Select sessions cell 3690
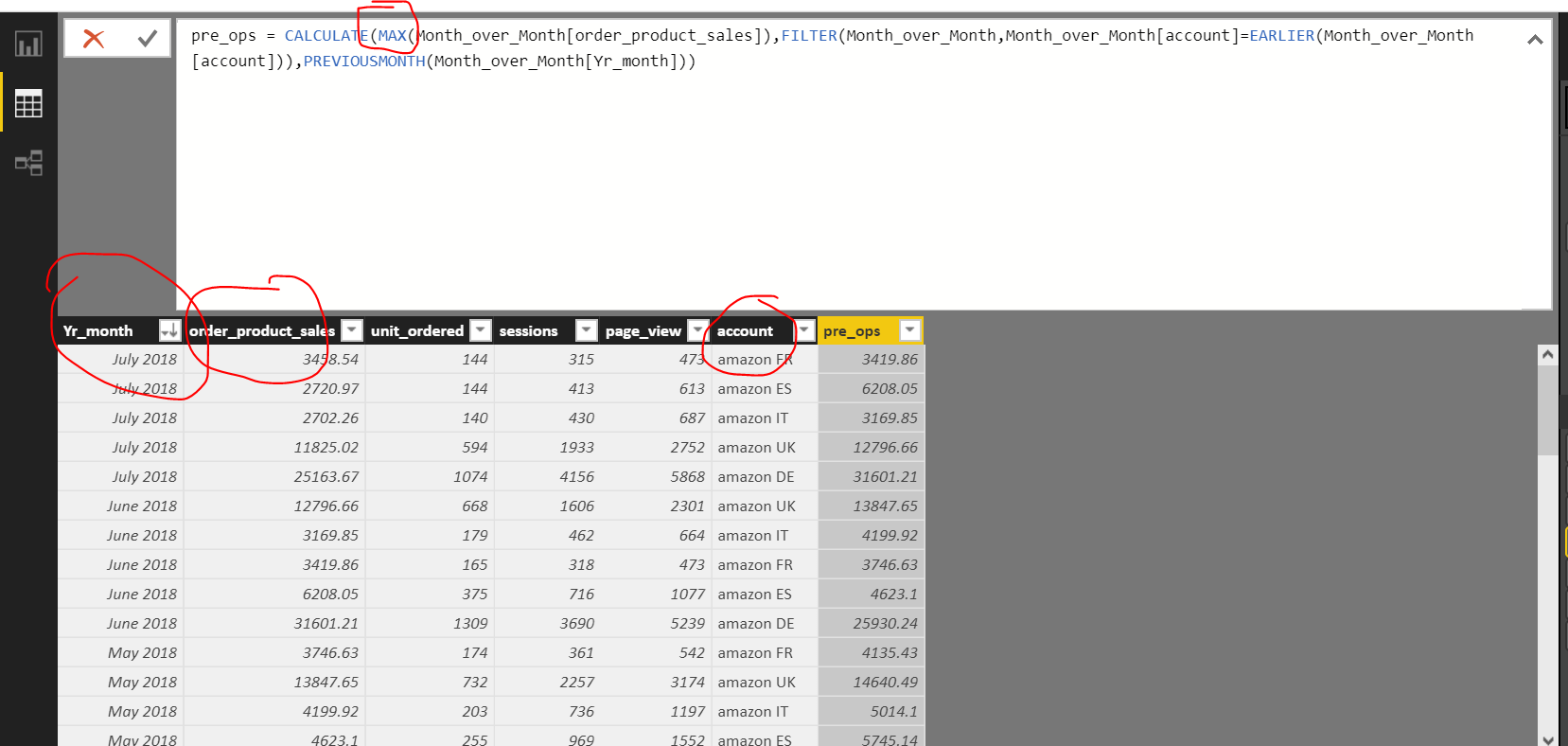 point(547,623)
